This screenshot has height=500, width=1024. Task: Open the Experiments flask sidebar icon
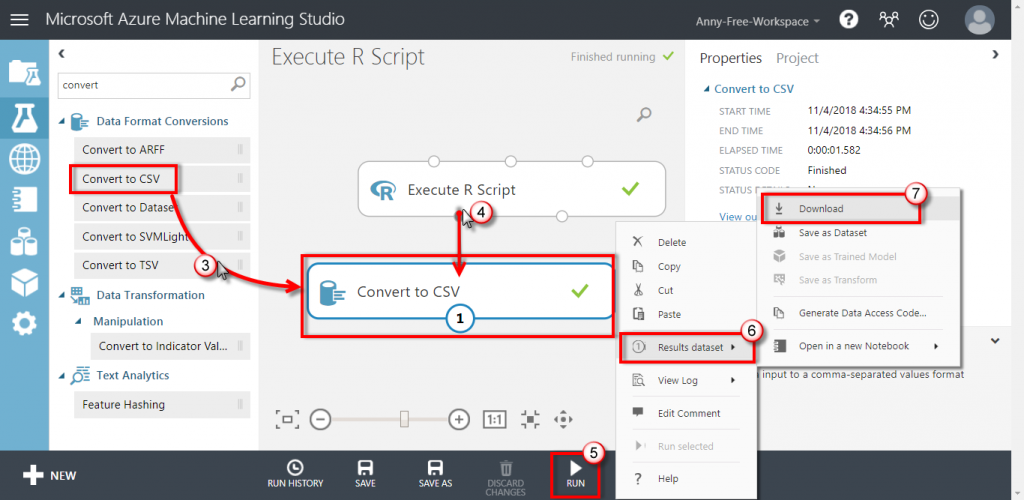[24, 117]
